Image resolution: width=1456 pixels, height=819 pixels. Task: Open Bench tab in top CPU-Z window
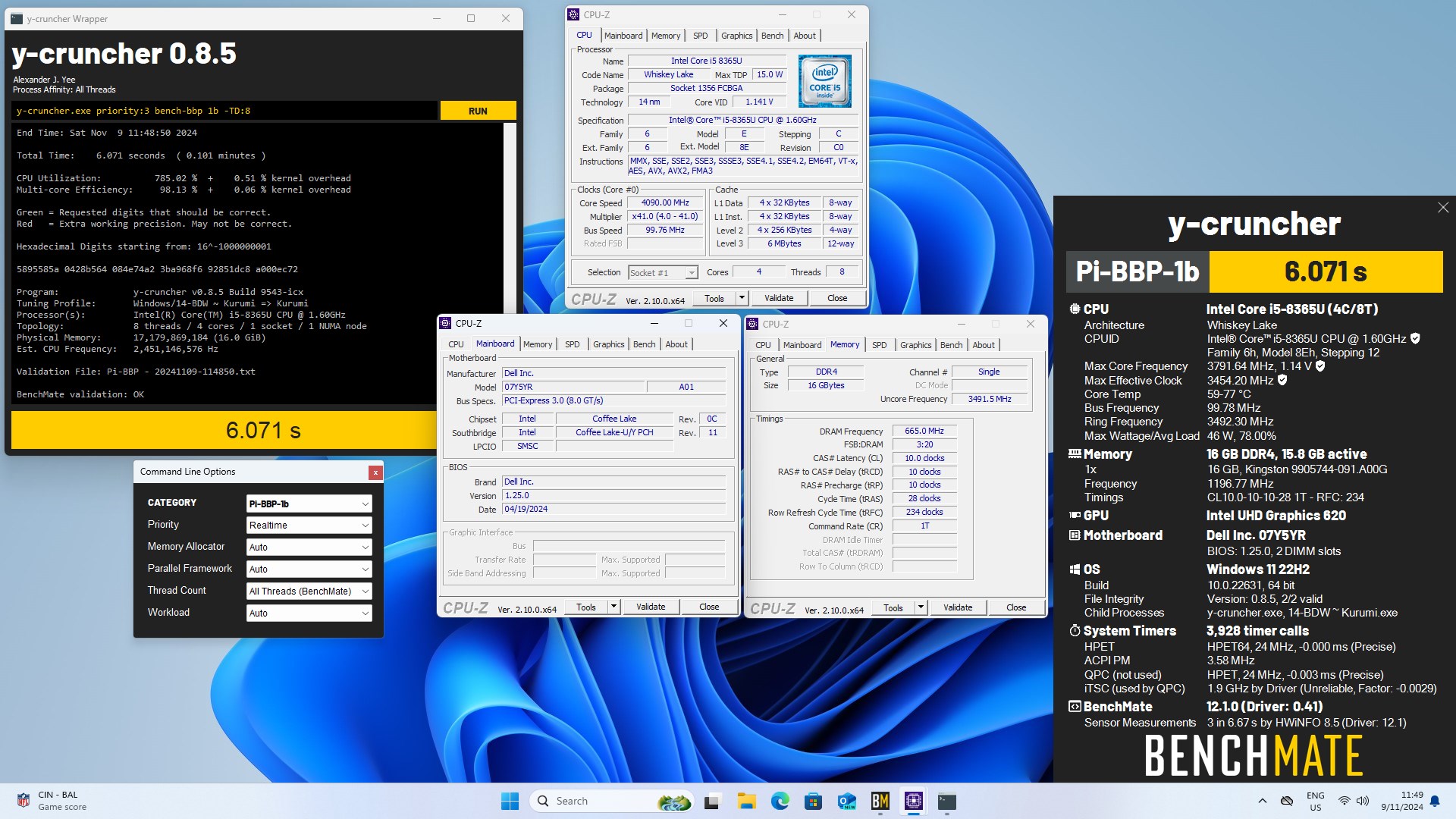pos(772,36)
